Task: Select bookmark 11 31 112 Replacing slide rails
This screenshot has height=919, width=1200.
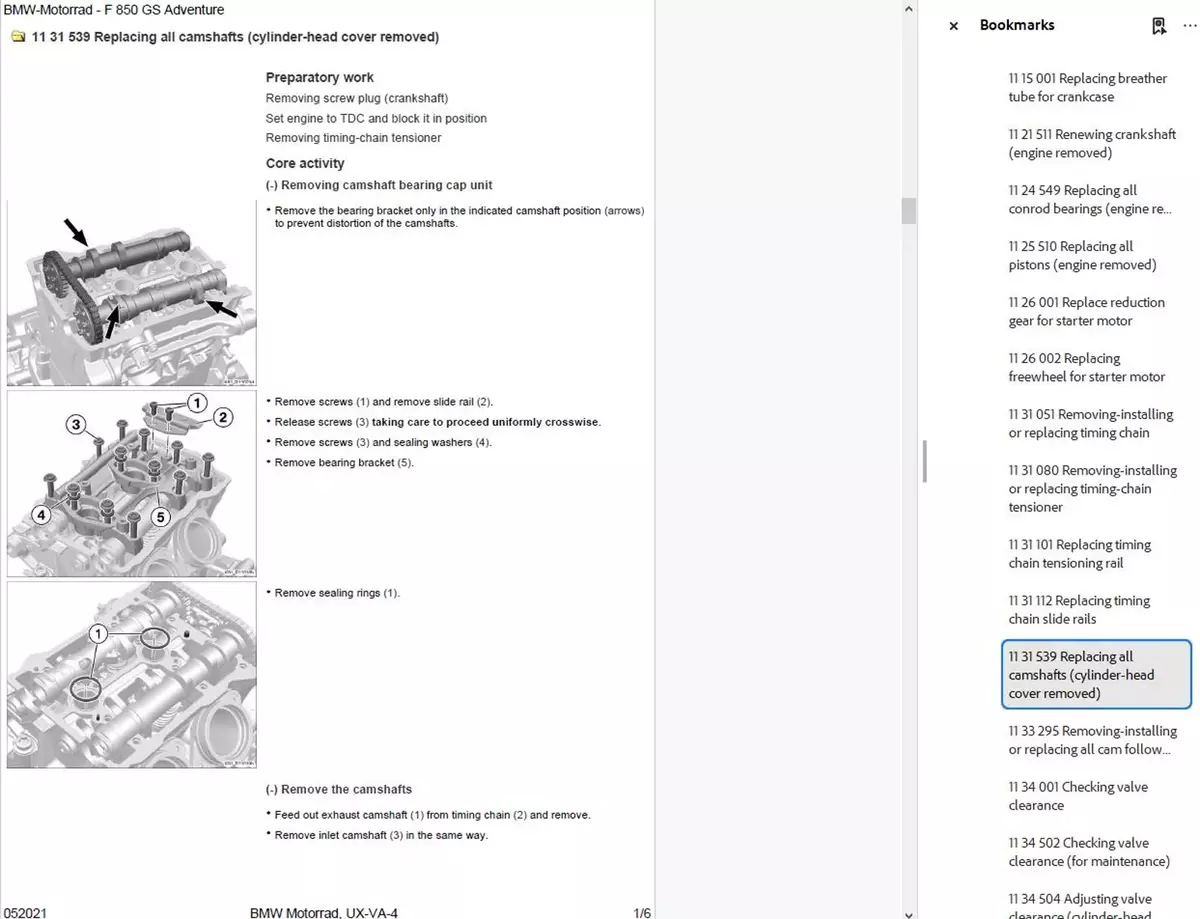Action: [1079, 610]
